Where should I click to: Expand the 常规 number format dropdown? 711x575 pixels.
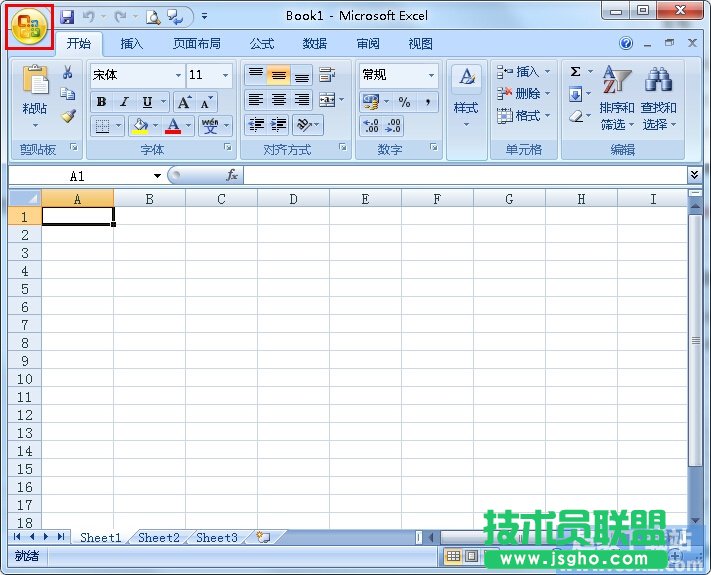432,75
